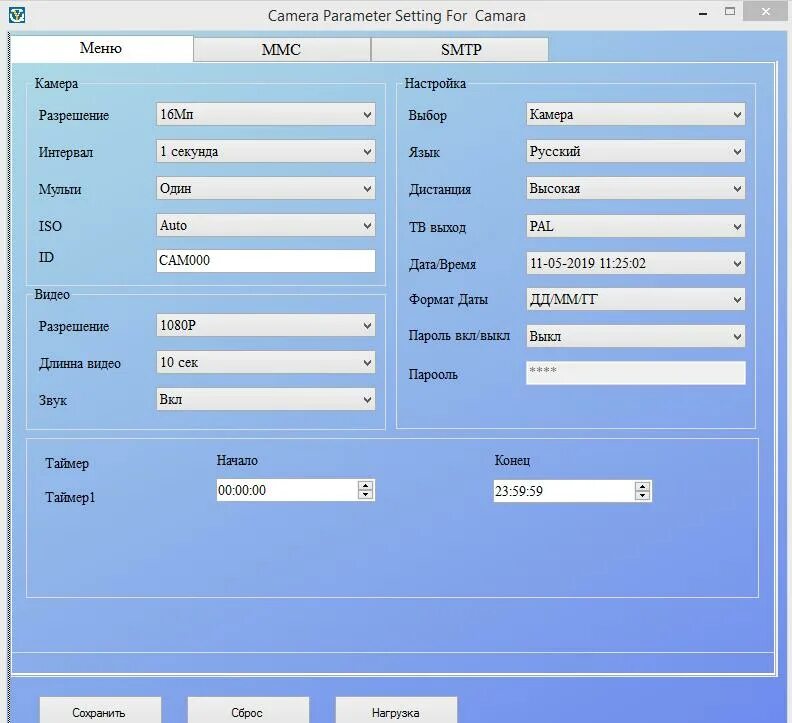This screenshot has height=723, width=792.
Task: Click the Настройка group heading
Action: point(435,83)
